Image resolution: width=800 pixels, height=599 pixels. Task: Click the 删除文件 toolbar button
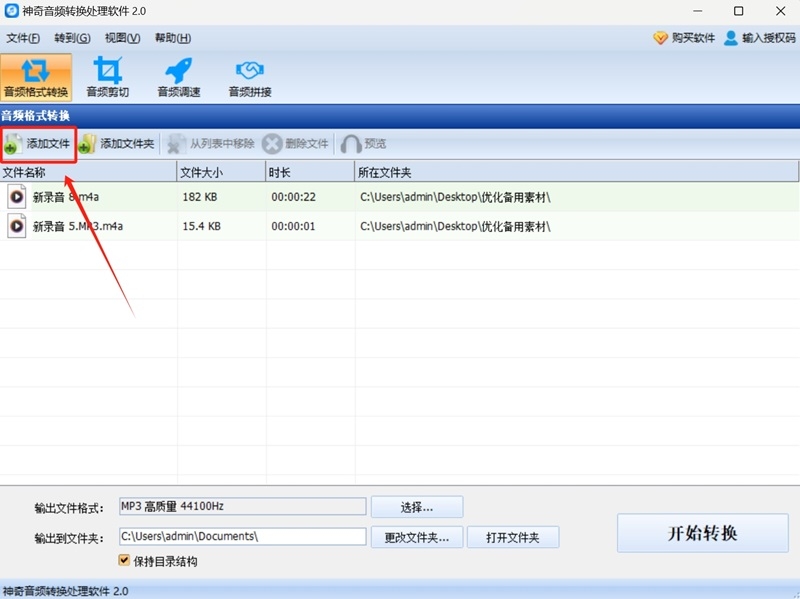[x=296, y=144]
